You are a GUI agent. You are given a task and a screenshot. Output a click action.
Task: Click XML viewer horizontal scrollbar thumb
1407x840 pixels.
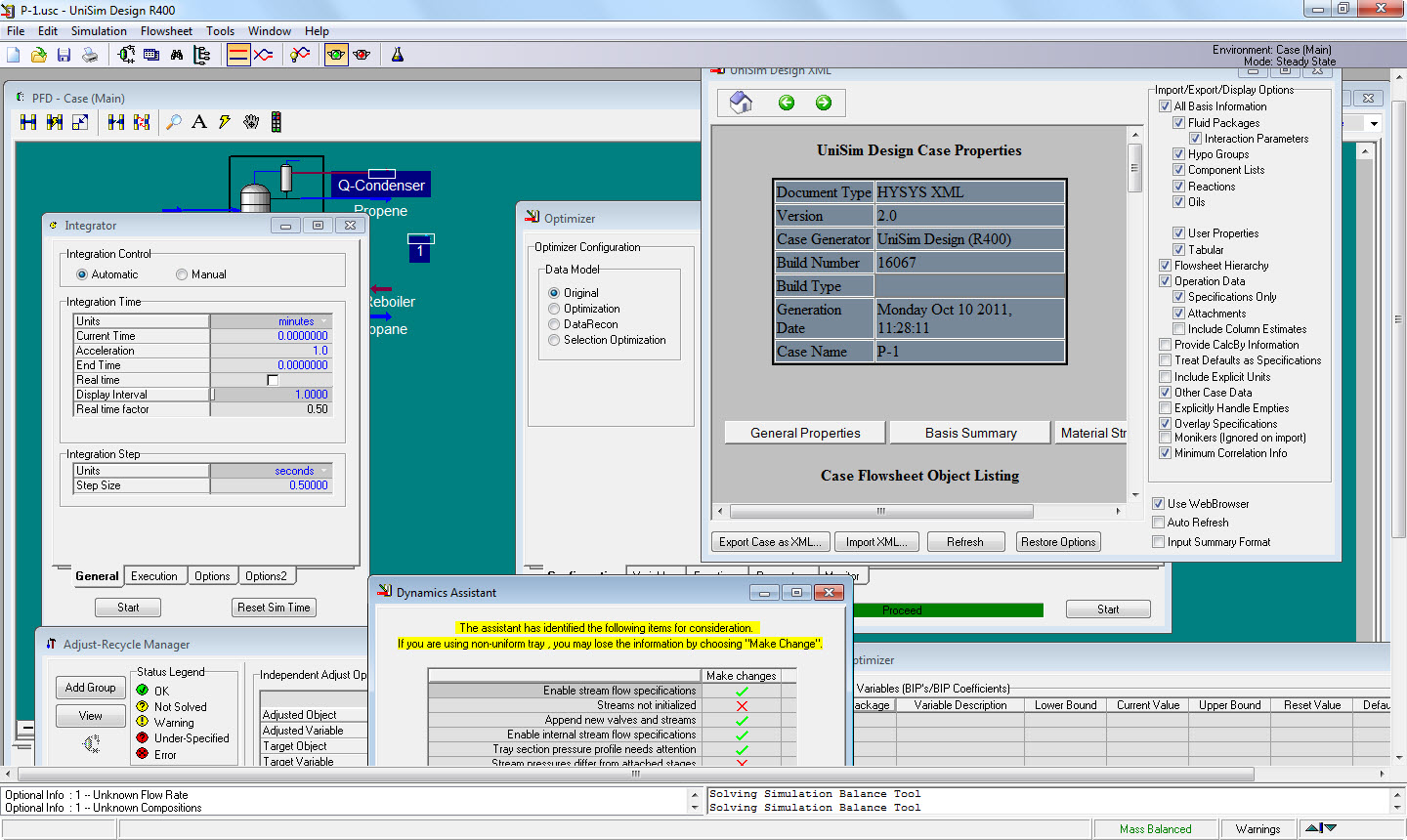pos(881,511)
